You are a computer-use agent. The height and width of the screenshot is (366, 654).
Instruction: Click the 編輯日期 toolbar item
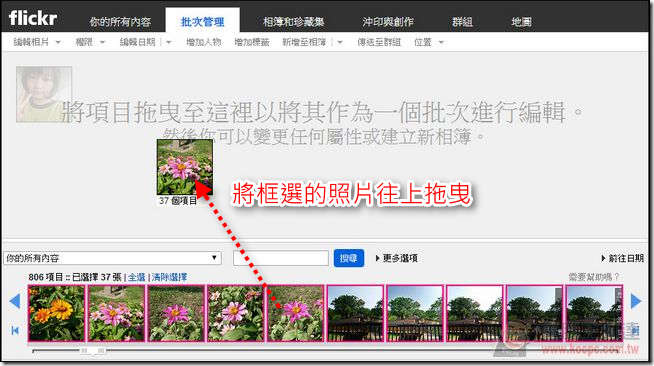[137, 42]
